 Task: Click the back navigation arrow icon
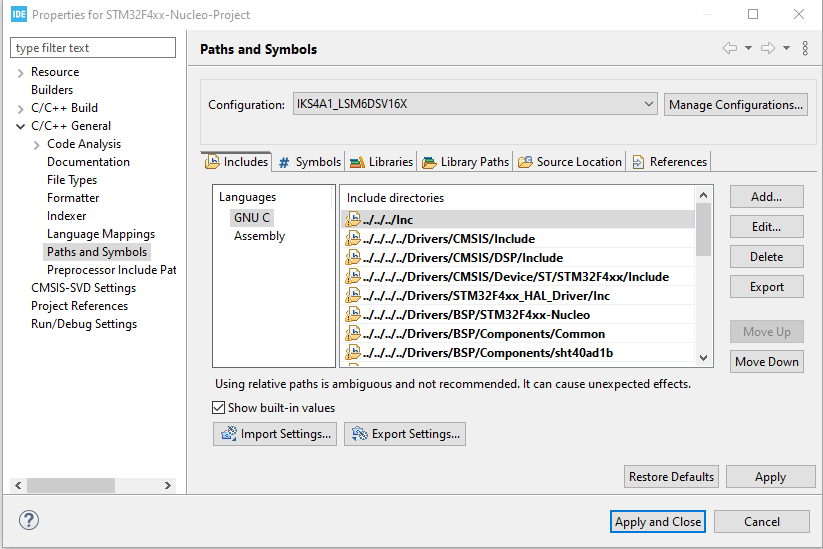click(x=729, y=49)
